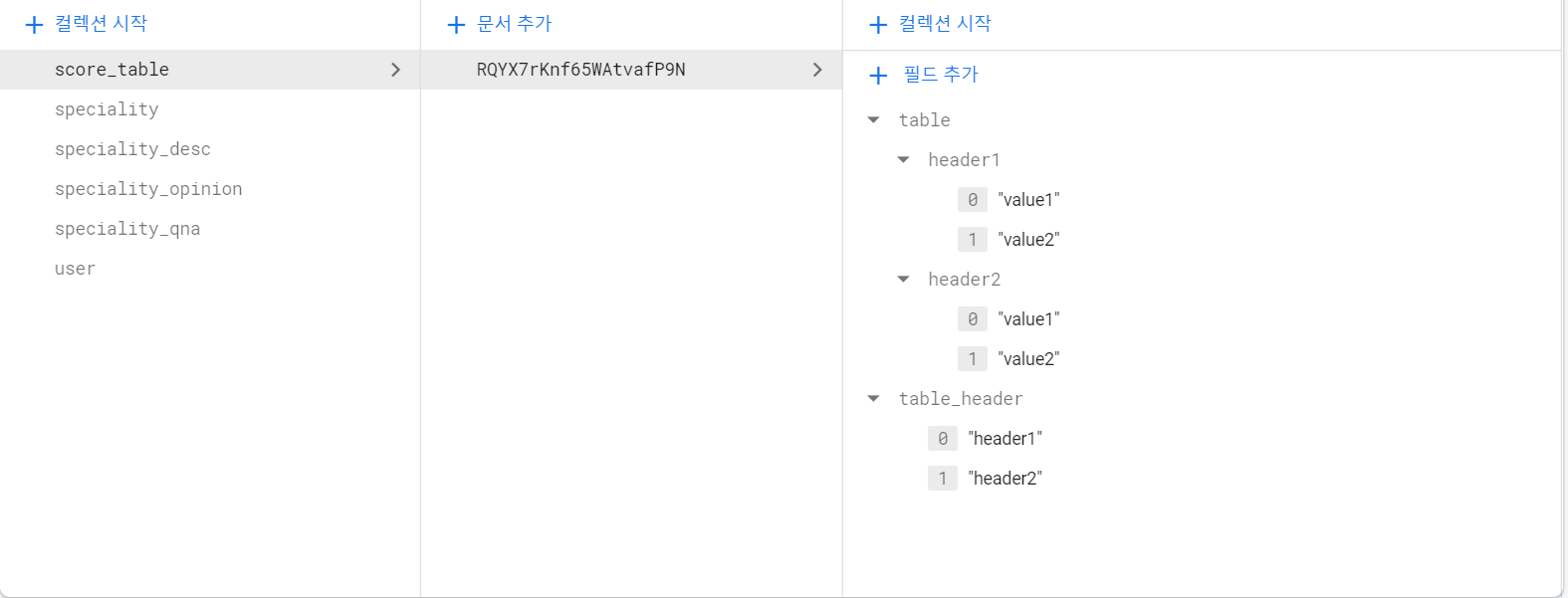Viewport: 1568px width, 598px height.
Task: Click plus icon beside 문서 추가
Action: [456, 25]
